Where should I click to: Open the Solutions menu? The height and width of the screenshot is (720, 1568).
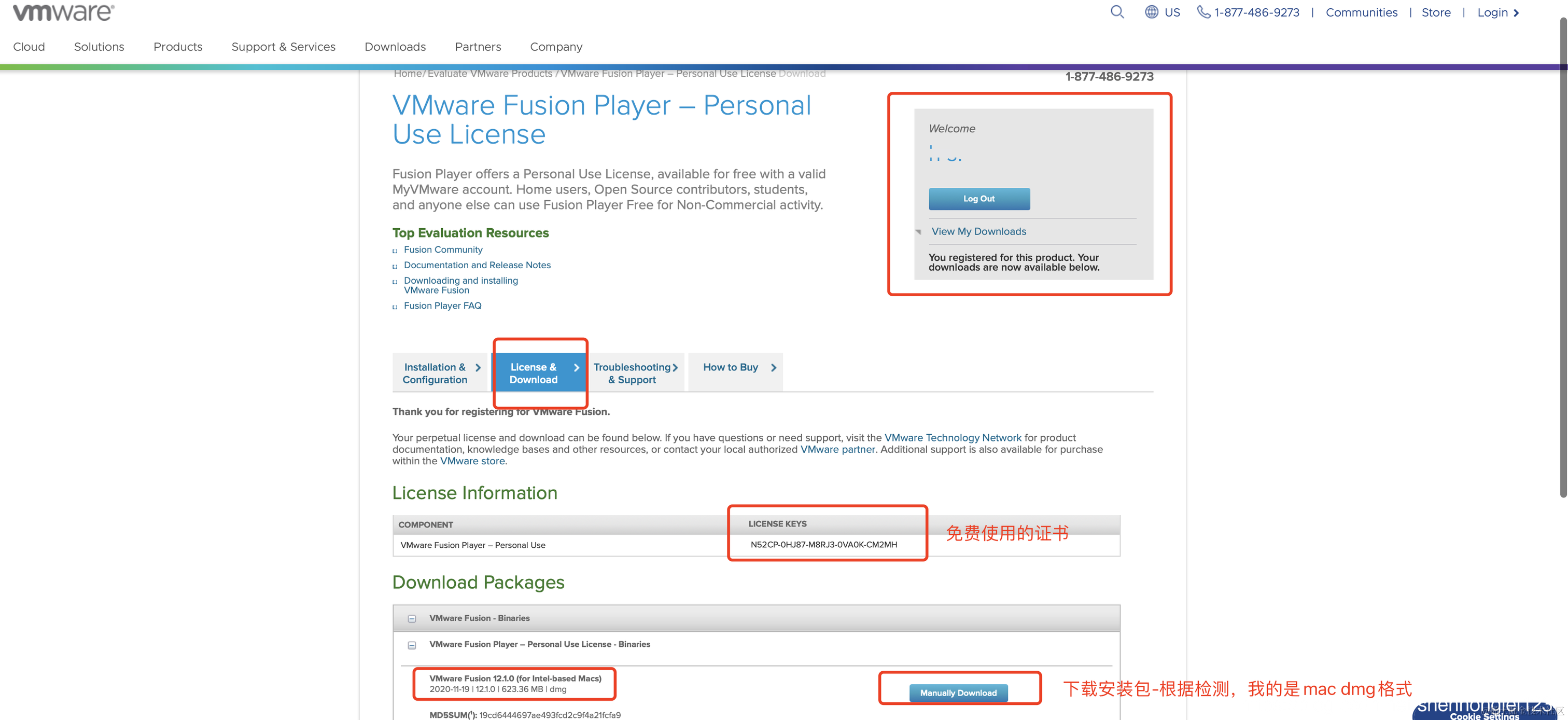tap(99, 47)
